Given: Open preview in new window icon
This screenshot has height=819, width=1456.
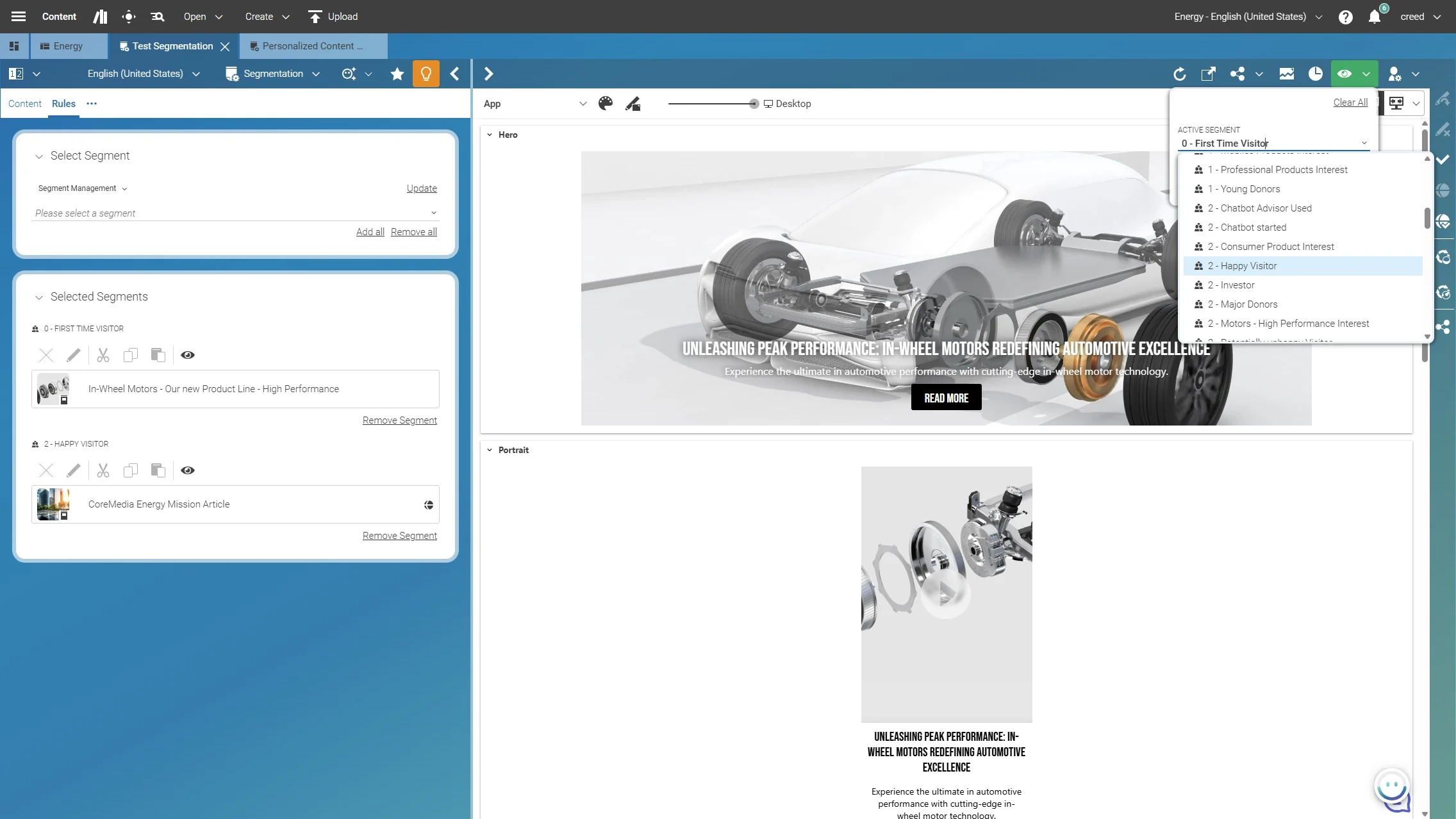Looking at the screenshot, I should [x=1208, y=74].
